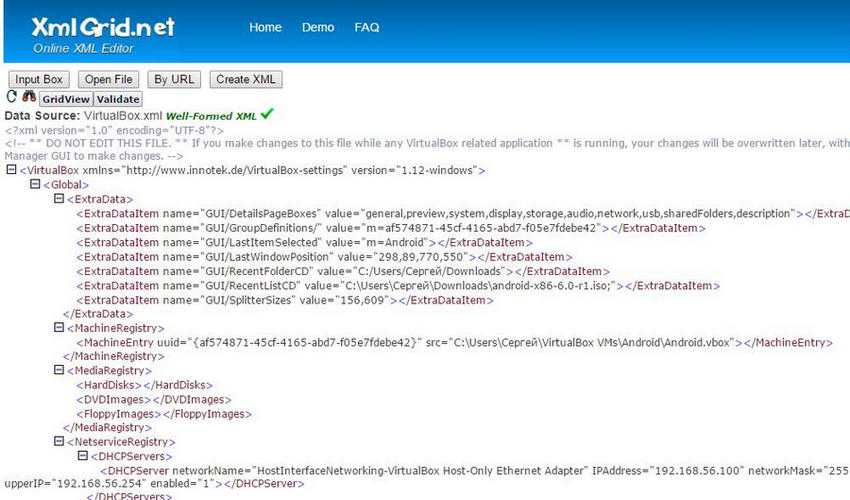This screenshot has height=500, width=850.
Task: Collapse the NetserviceRegistry node
Action: [x=59, y=441]
